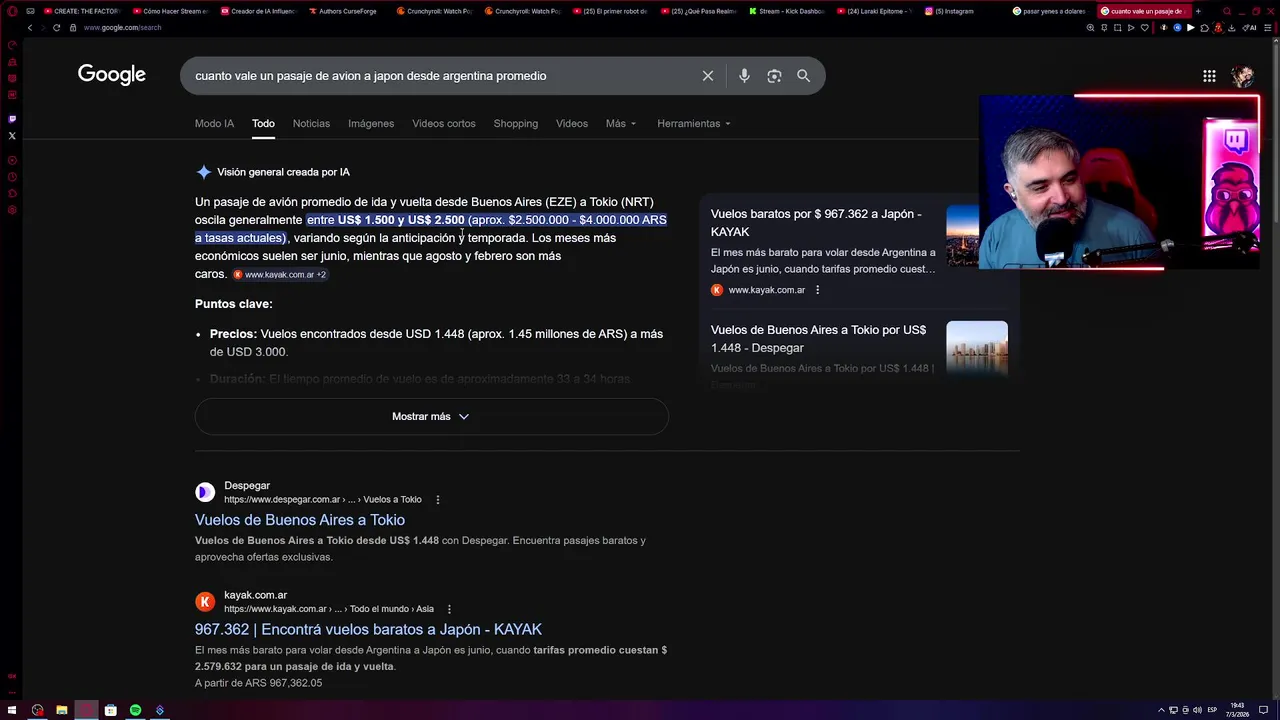Open the Google account avatar
This screenshot has width=1280, height=720.
click(x=1242, y=76)
